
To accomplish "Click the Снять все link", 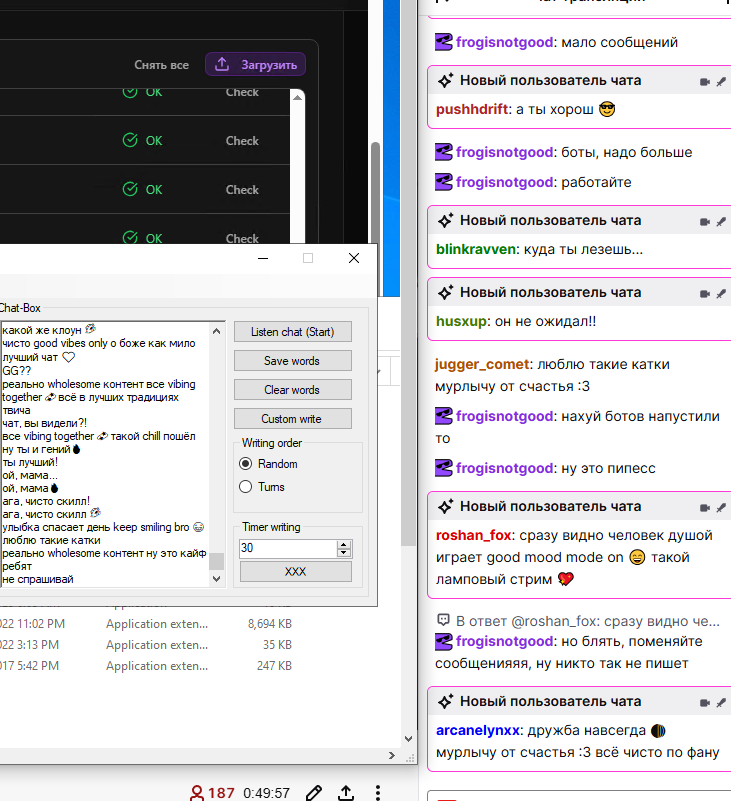I will [162, 65].
